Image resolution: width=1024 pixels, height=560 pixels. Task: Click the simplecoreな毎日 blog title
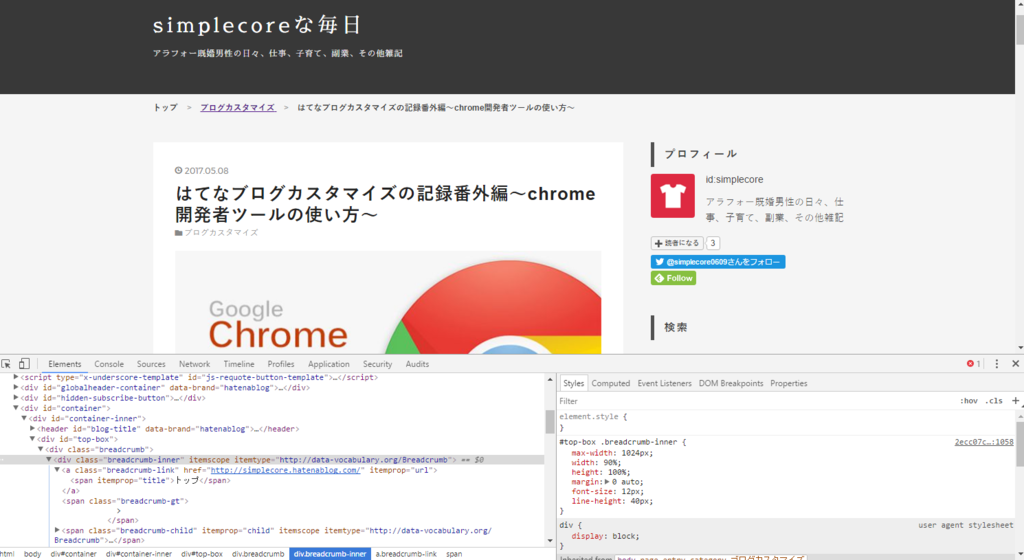coord(257,25)
